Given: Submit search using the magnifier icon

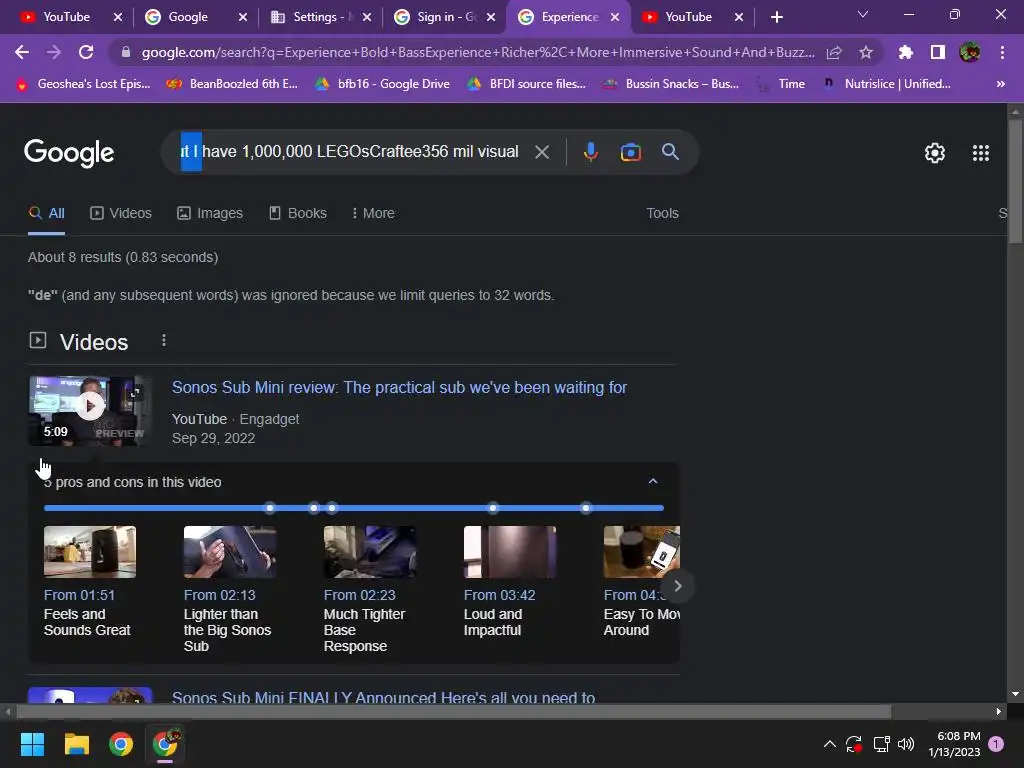Looking at the screenshot, I should click(670, 152).
